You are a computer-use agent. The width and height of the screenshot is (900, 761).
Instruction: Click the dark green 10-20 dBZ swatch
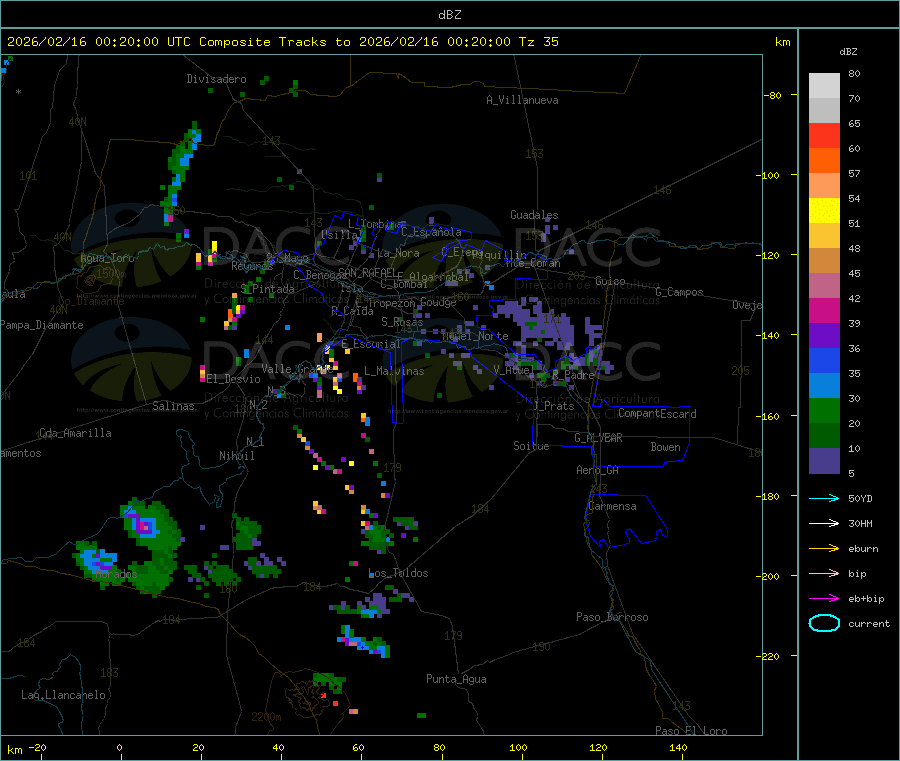tap(824, 436)
